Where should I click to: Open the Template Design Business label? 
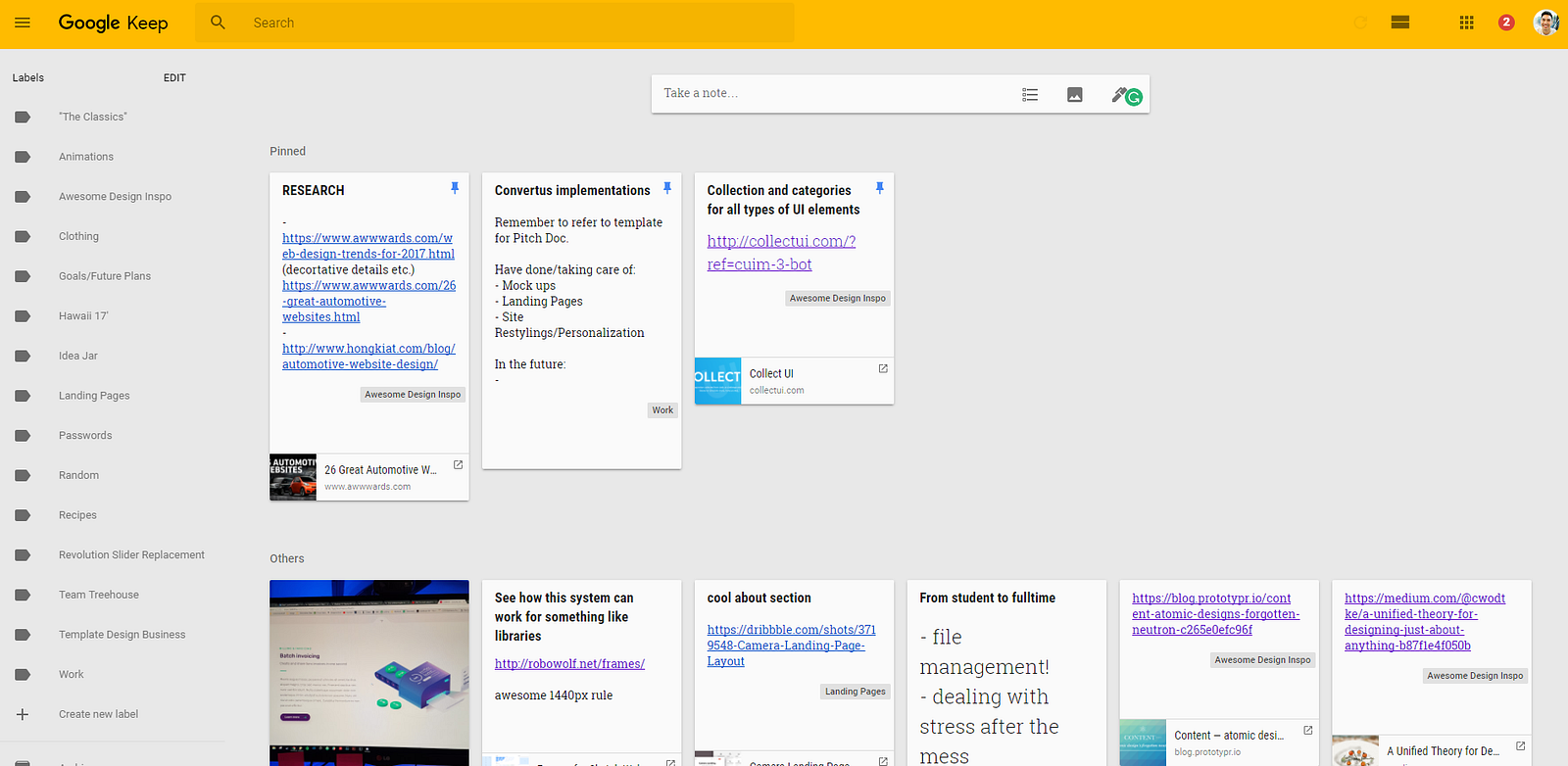[122, 635]
